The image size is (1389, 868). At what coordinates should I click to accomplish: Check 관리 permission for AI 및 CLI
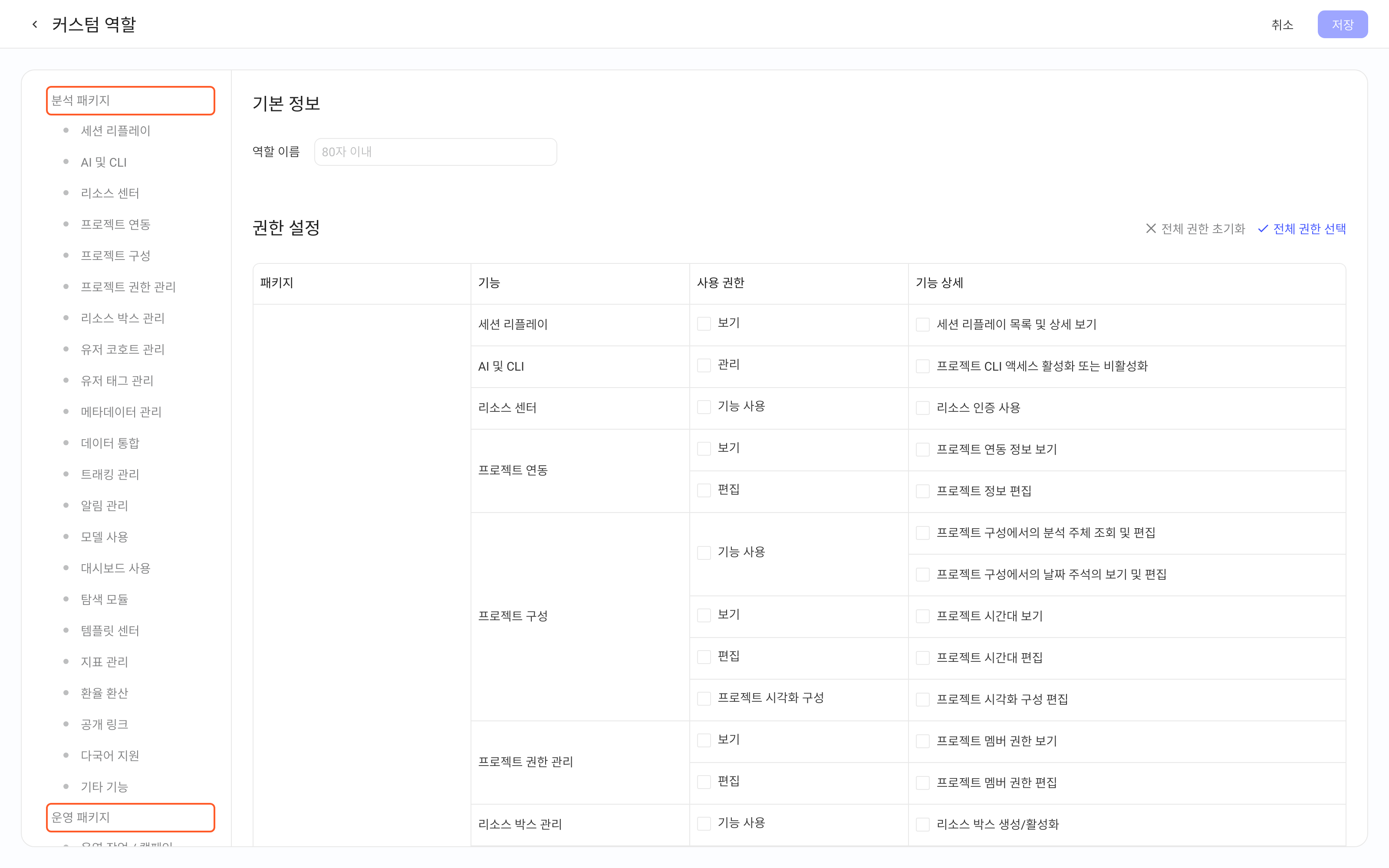point(704,365)
